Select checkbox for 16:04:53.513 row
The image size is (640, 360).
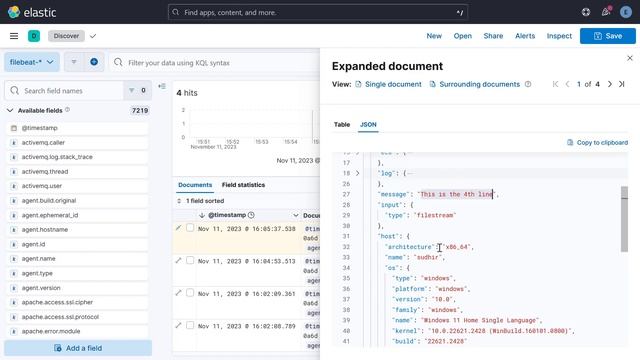coord(190,260)
